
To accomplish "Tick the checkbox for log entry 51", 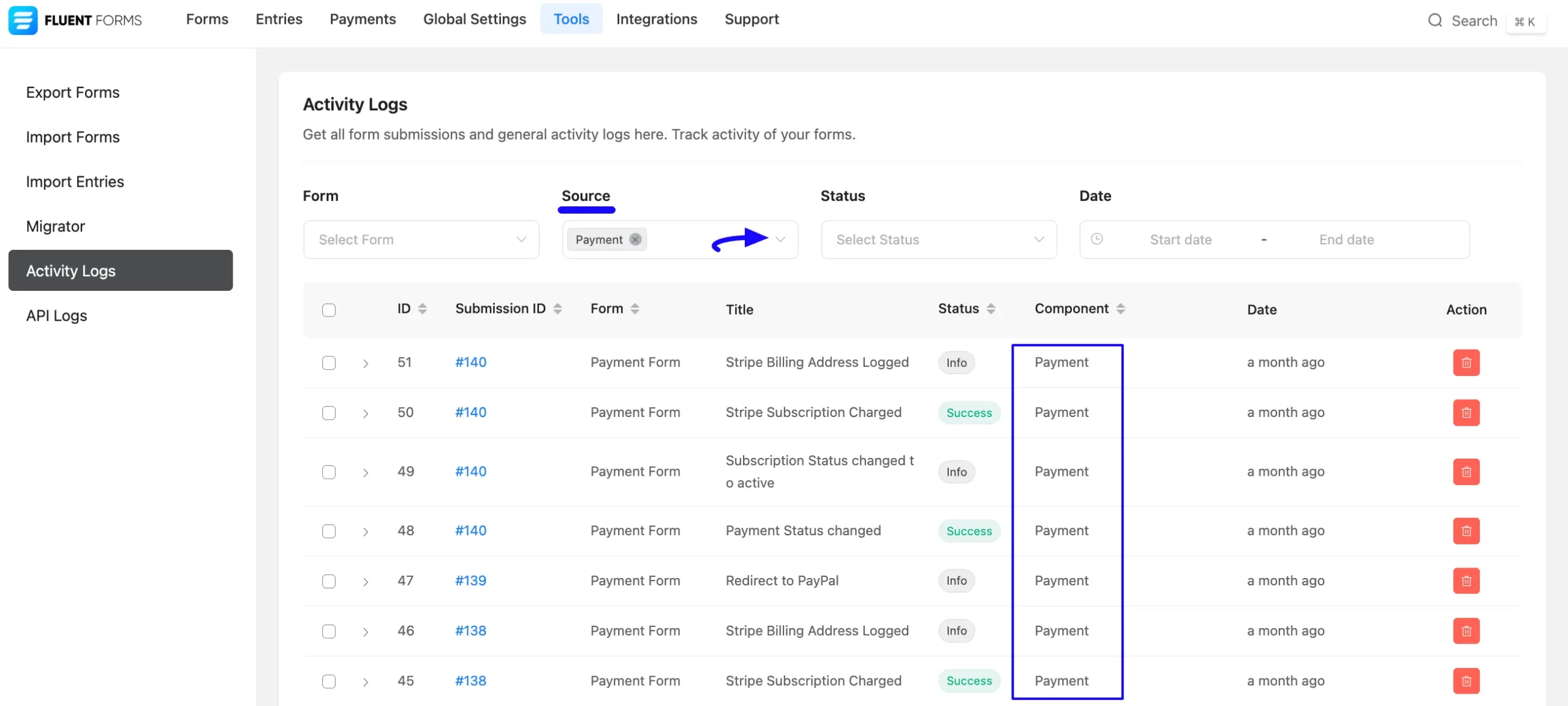I will tap(329, 362).
